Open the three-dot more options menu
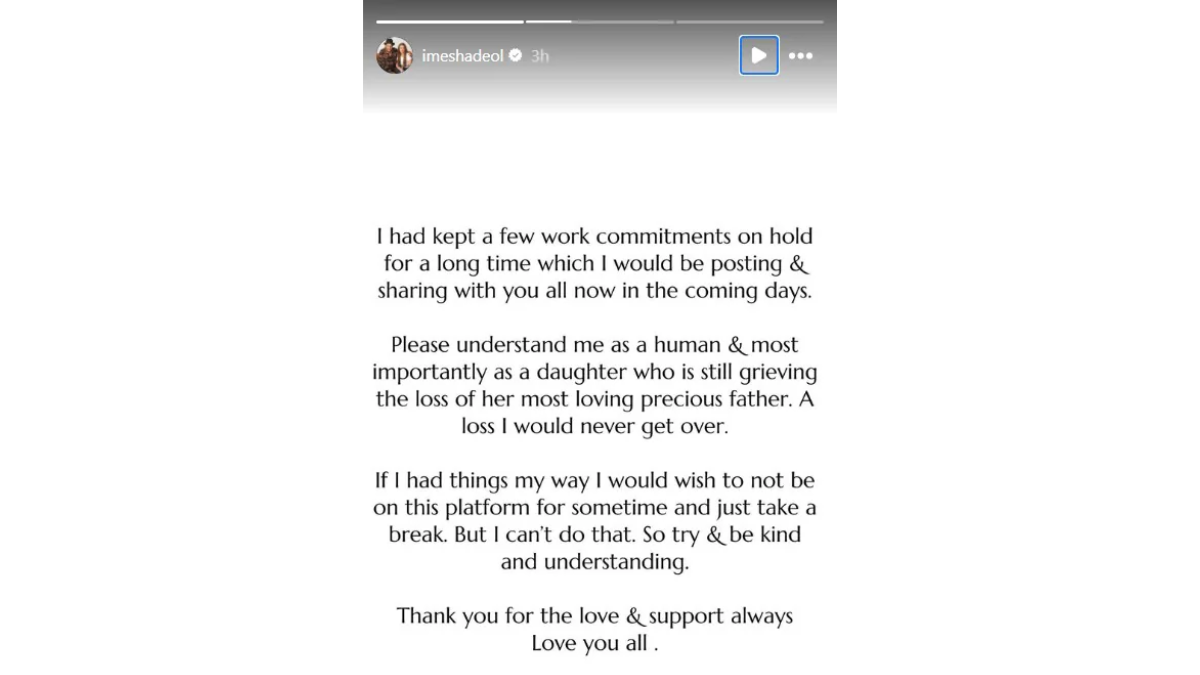 800,56
